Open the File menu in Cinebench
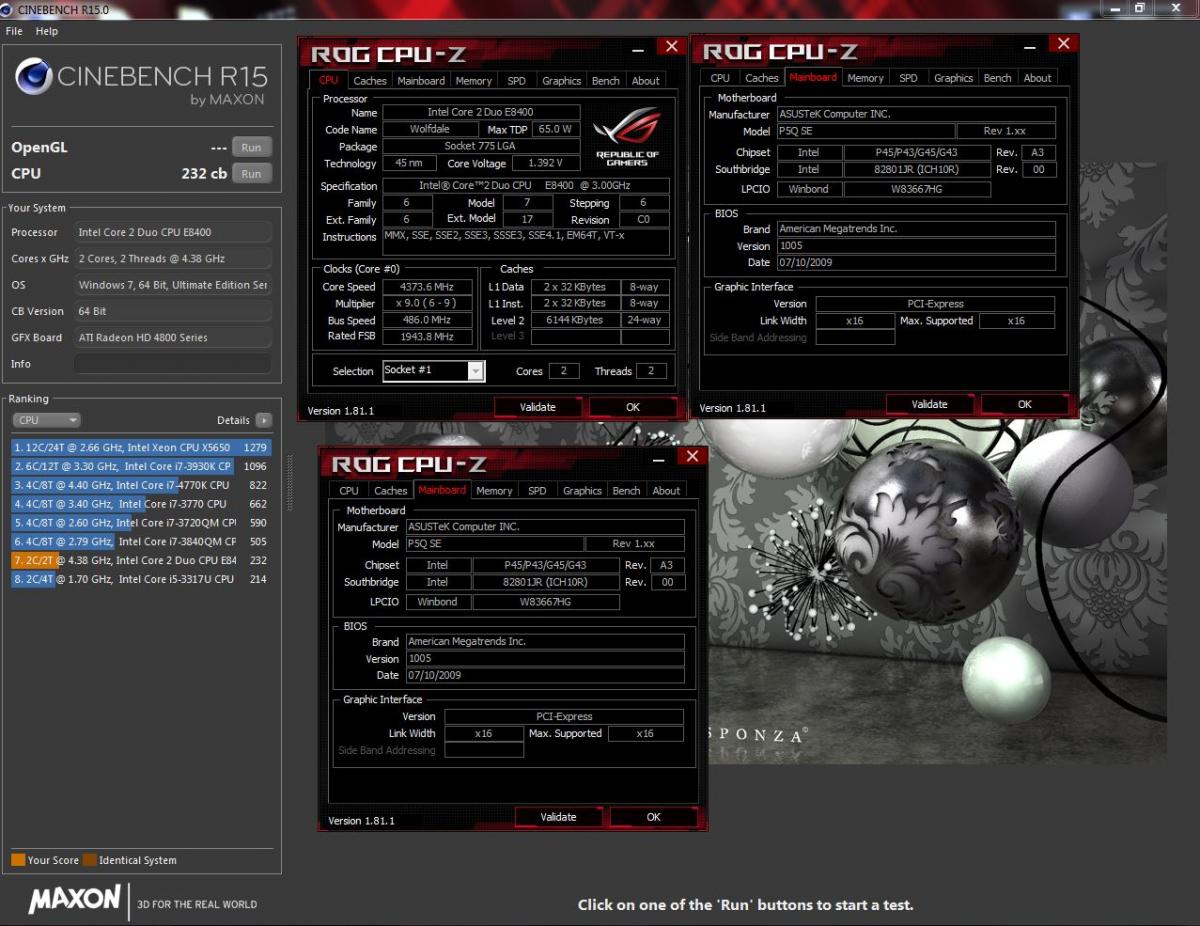This screenshot has height=926, width=1200. [14, 31]
